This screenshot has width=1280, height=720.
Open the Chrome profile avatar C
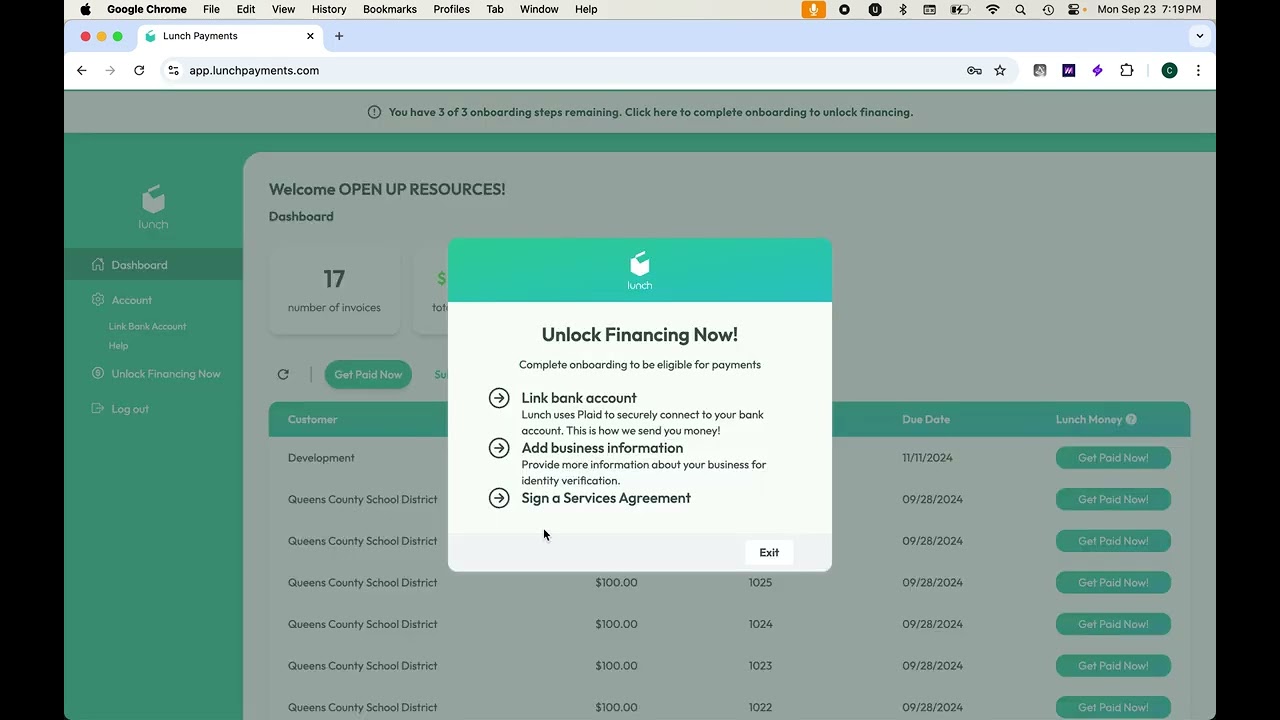[x=1169, y=70]
